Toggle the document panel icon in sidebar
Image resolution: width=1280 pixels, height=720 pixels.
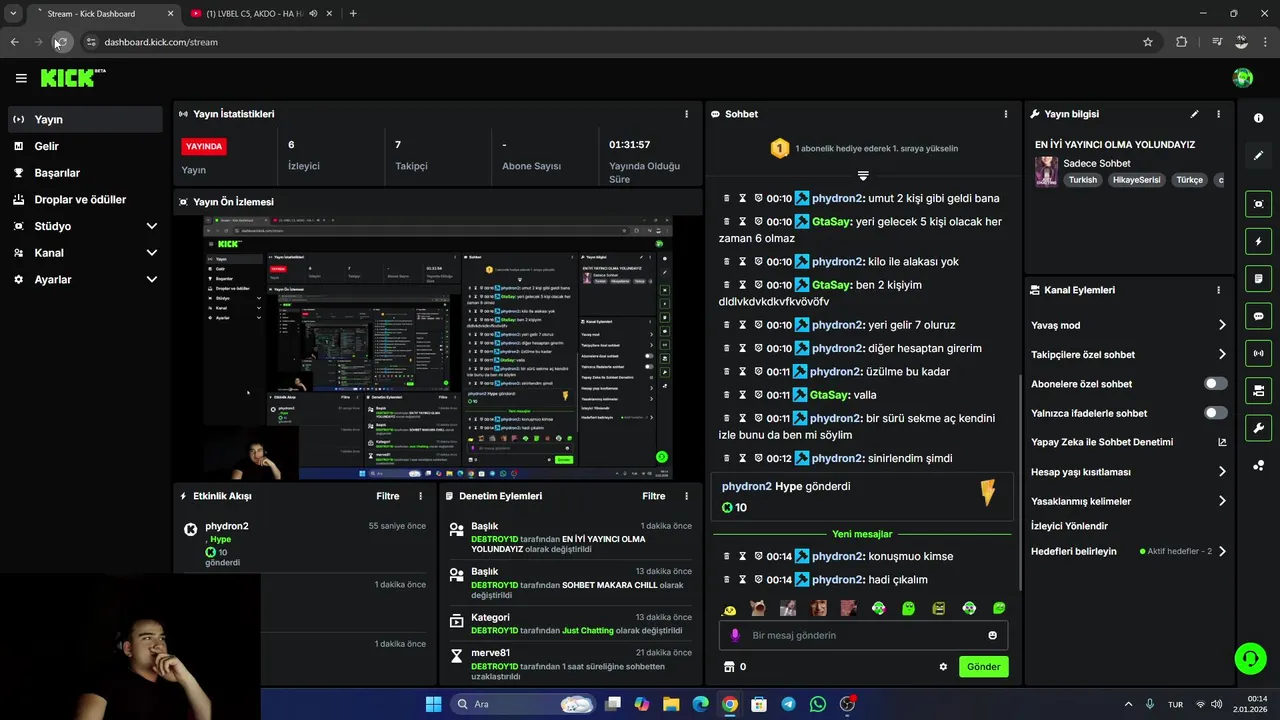(x=1258, y=278)
